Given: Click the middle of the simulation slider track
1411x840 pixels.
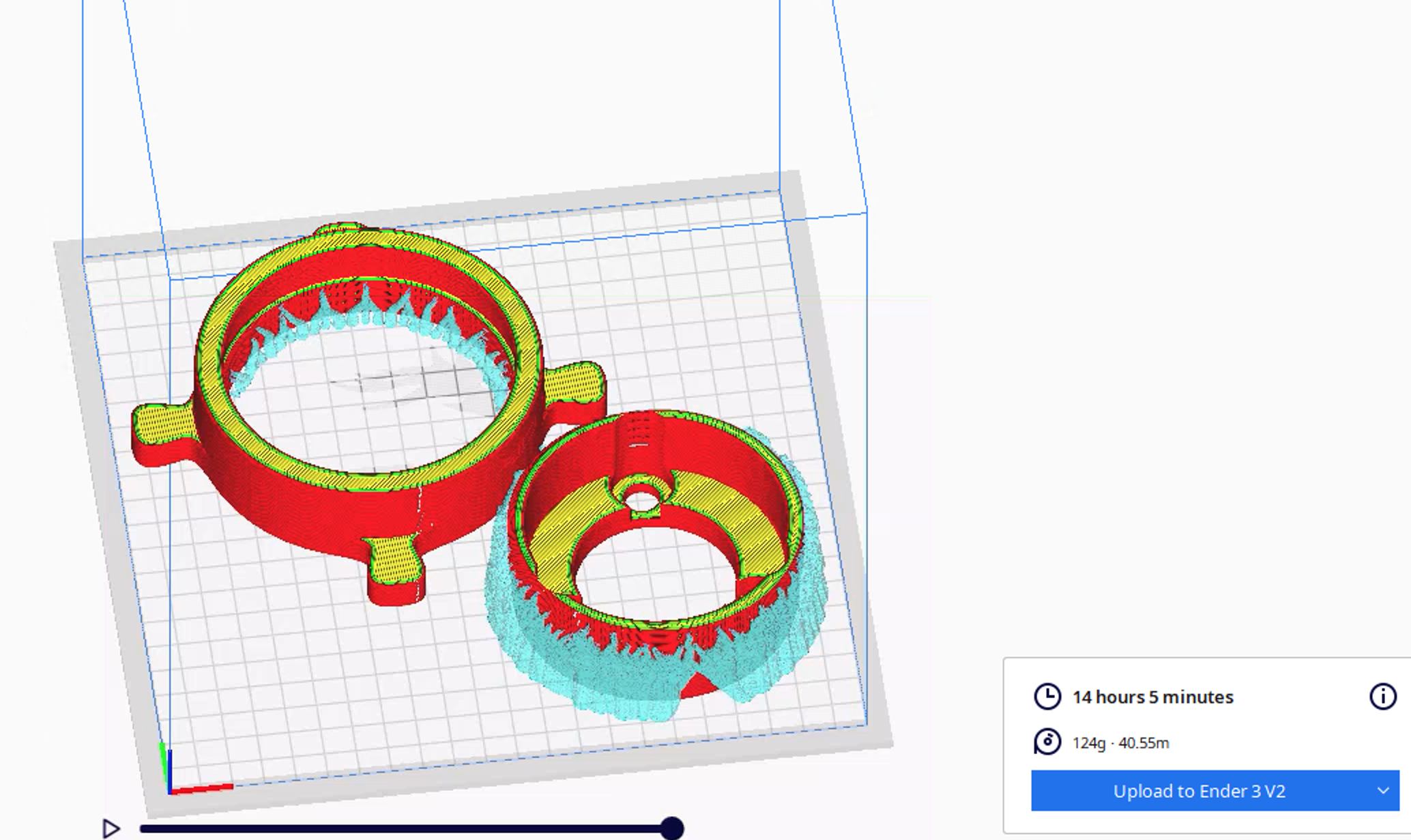Looking at the screenshot, I should pos(406,829).
